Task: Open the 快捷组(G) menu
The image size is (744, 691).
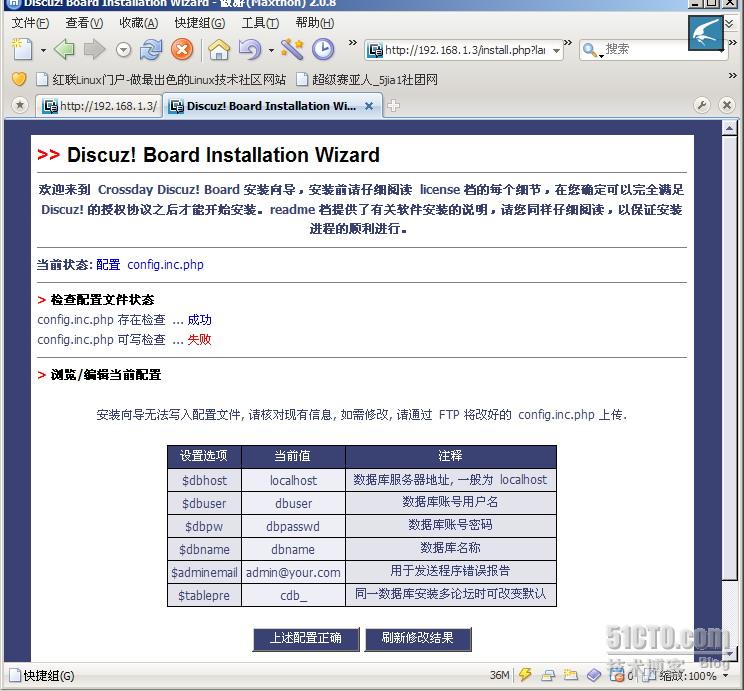Action: click(x=200, y=23)
